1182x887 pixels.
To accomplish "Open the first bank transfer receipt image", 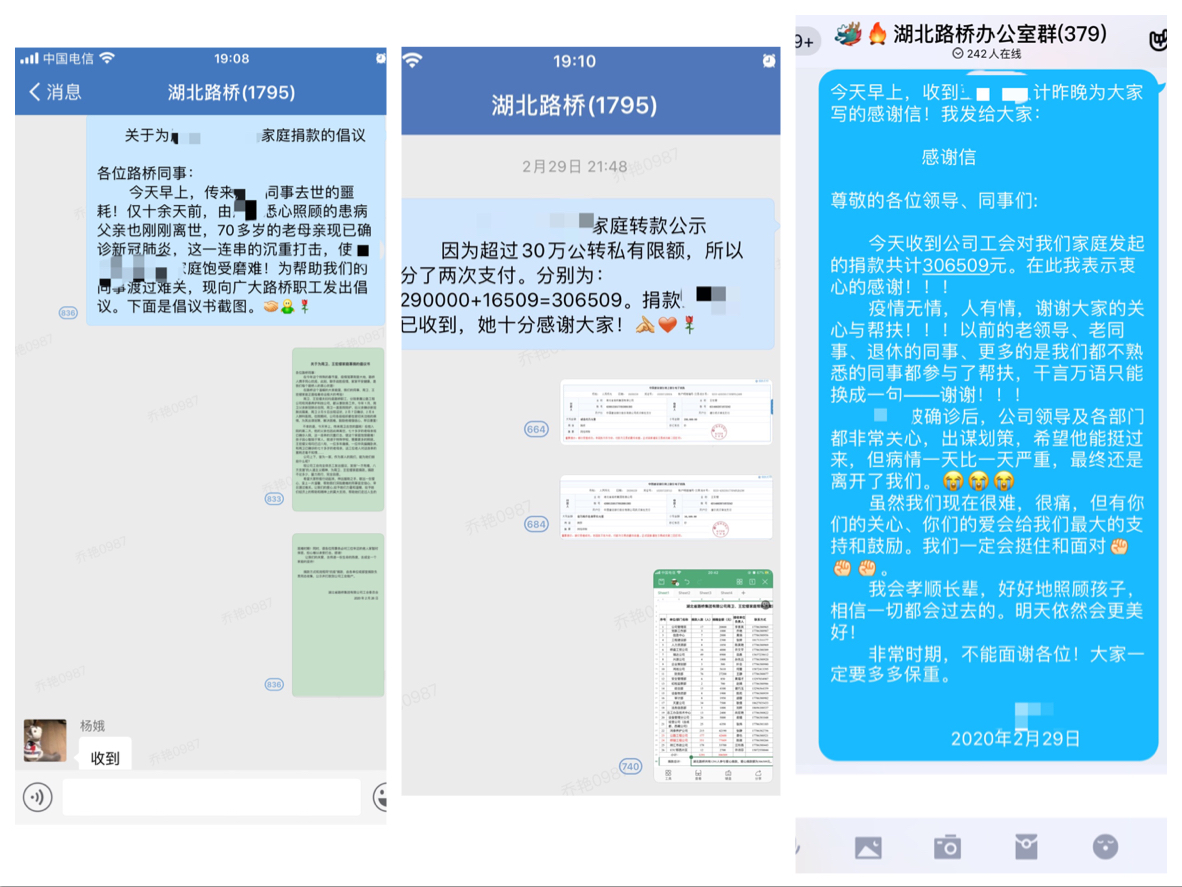I will click(x=665, y=411).
